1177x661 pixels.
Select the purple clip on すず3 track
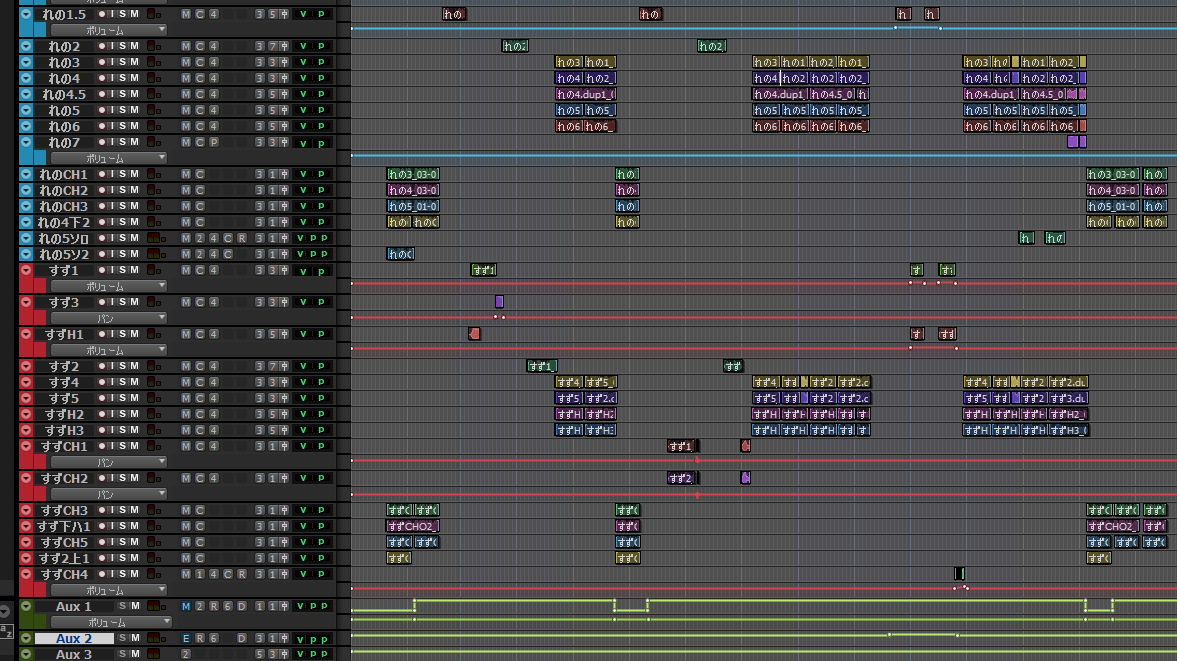click(x=499, y=302)
